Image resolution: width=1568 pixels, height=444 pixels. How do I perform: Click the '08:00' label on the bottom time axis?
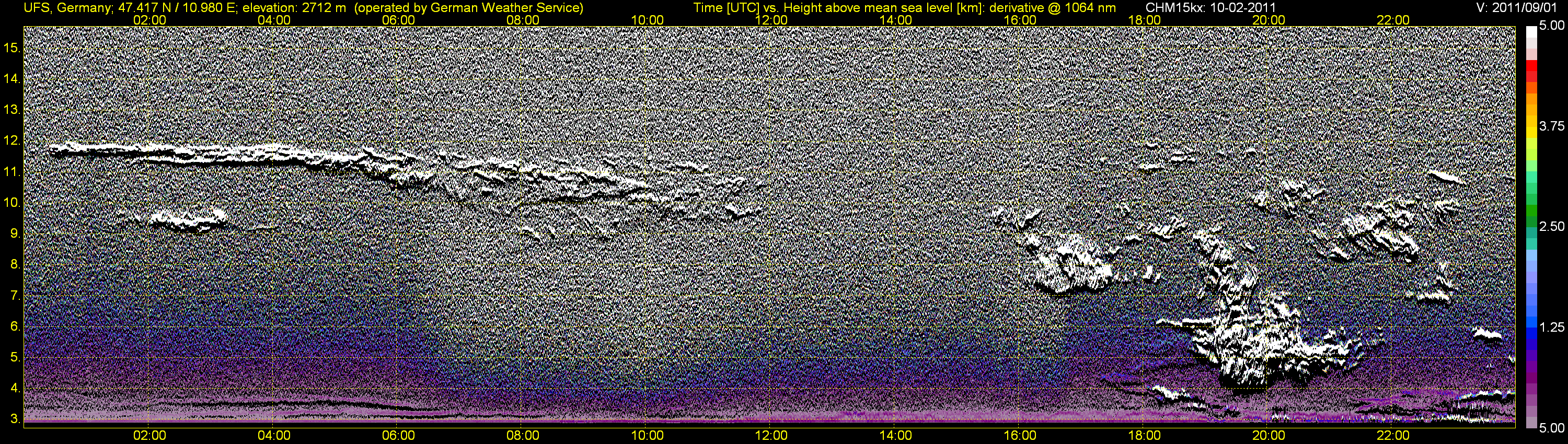coord(523,436)
